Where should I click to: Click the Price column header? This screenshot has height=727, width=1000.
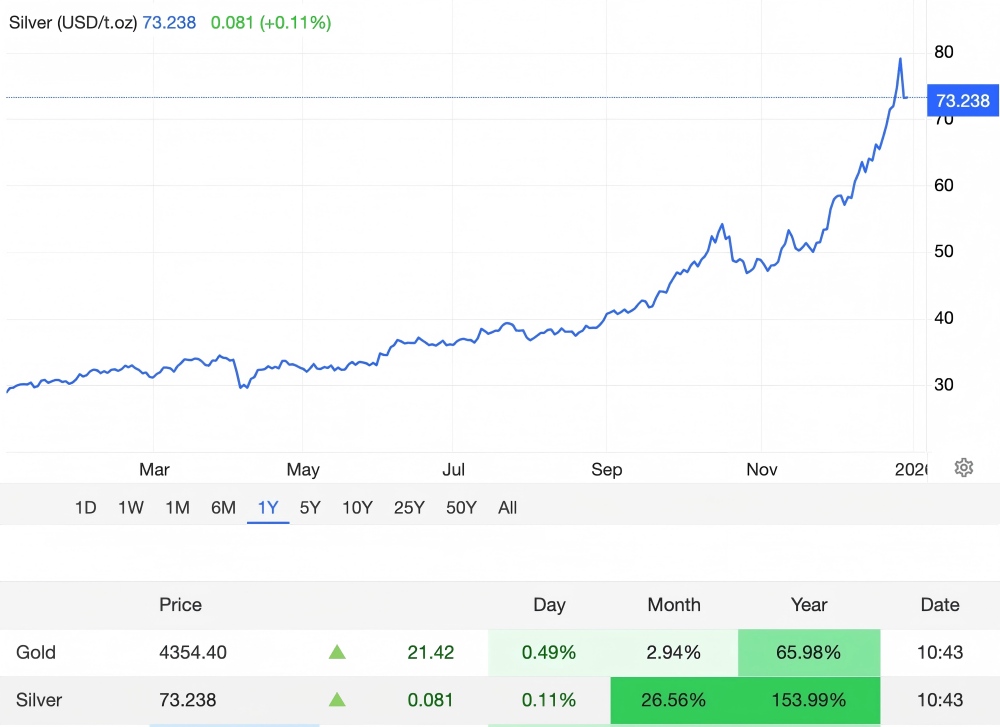tap(180, 604)
